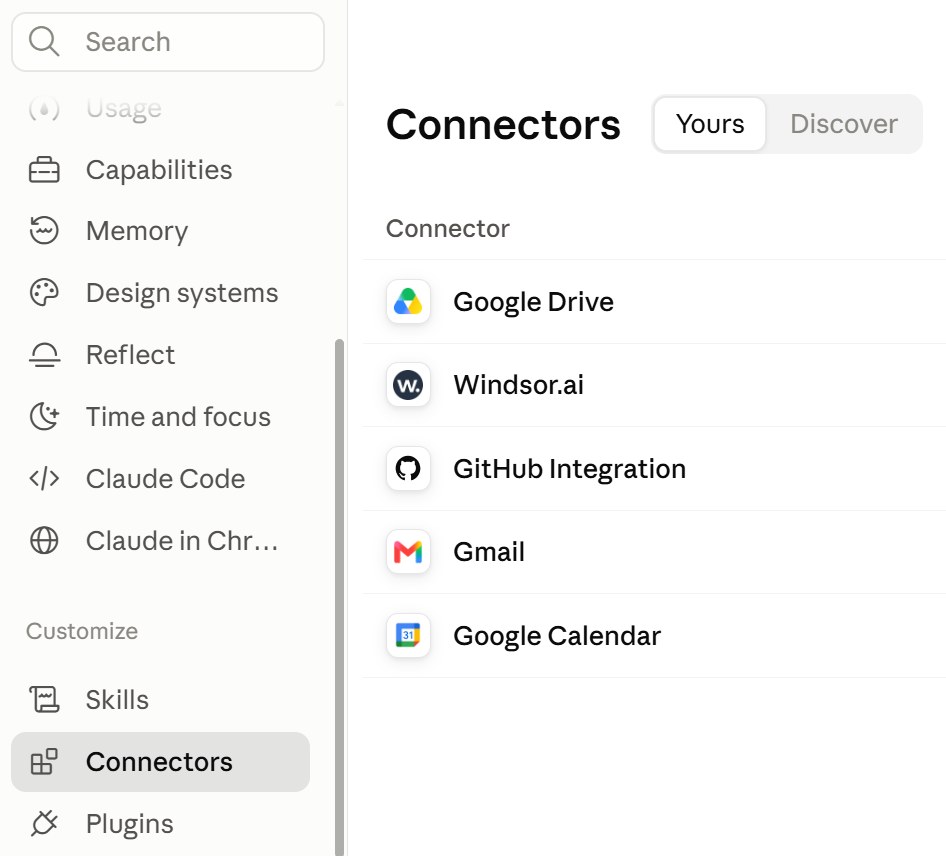This screenshot has width=946, height=856.
Task: Click the Connector column header
Action: coord(448,229)
